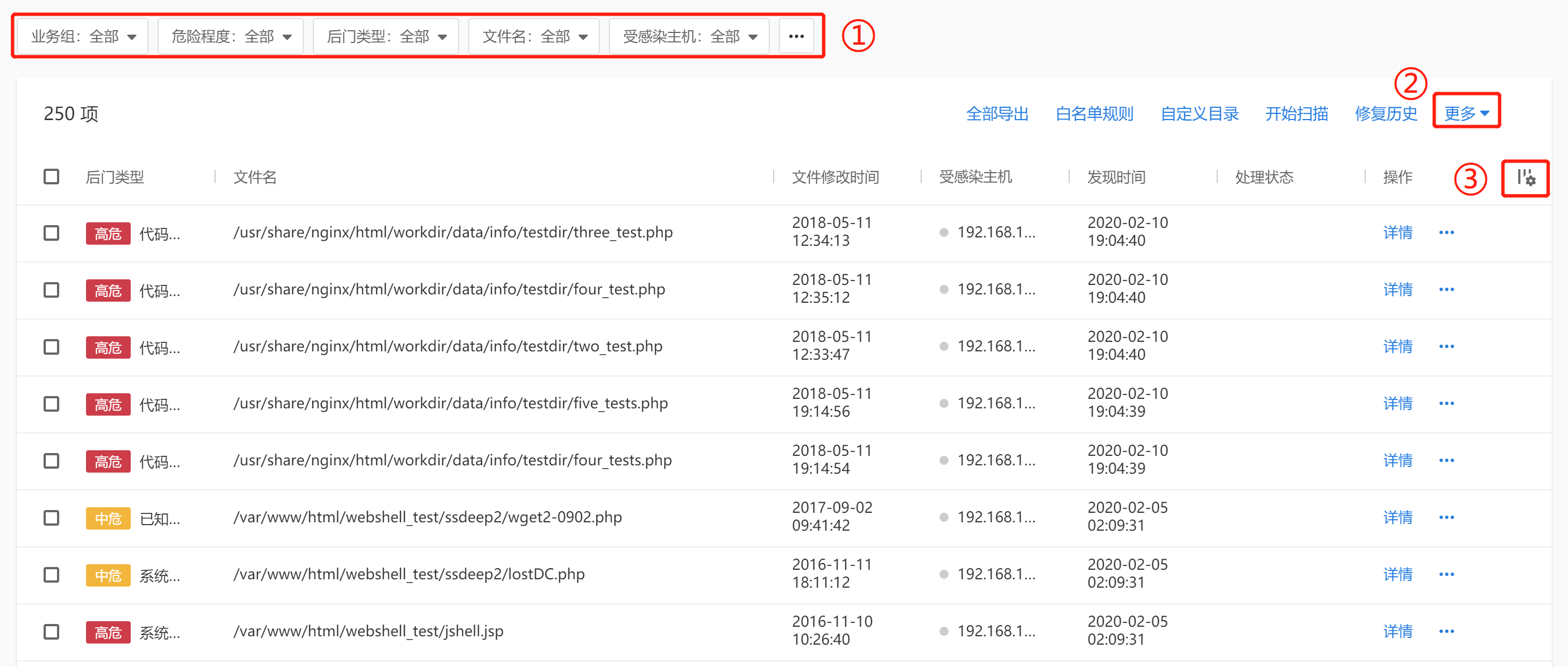The image size is (1568, 667).
Task: Open more actions for the five_tests.php row
Action: click(x=1446, y=403)
